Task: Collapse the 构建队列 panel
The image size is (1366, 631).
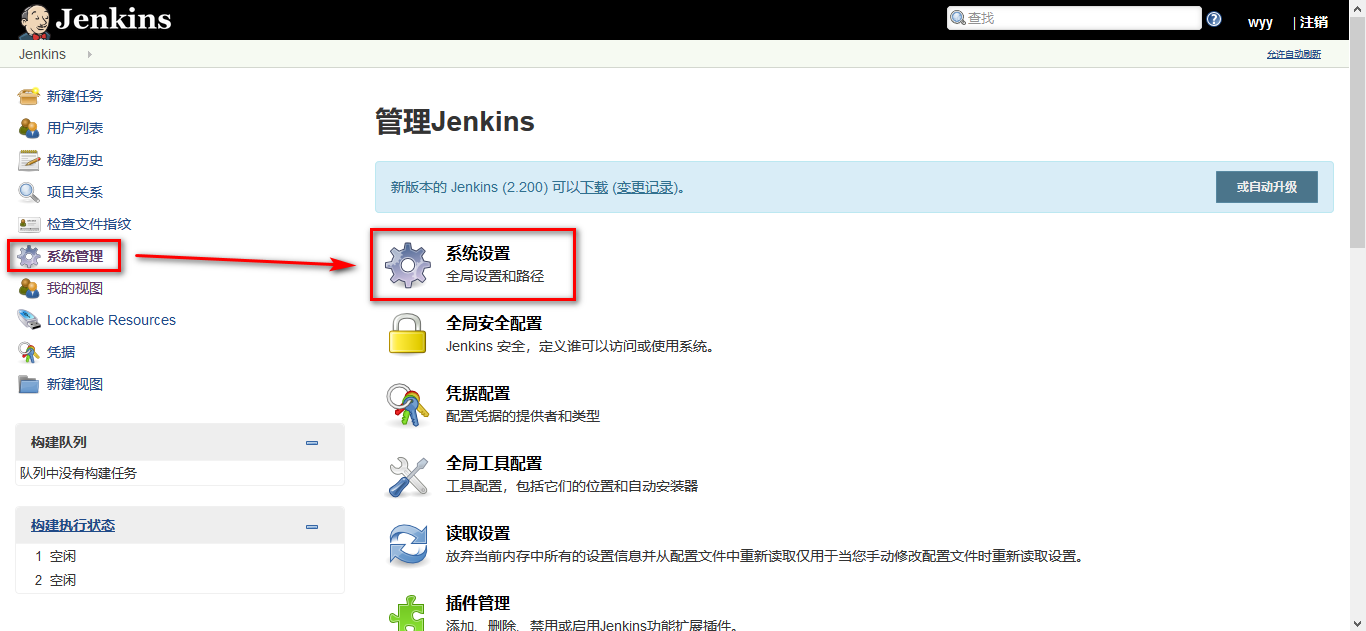Action: click(312, 442)
